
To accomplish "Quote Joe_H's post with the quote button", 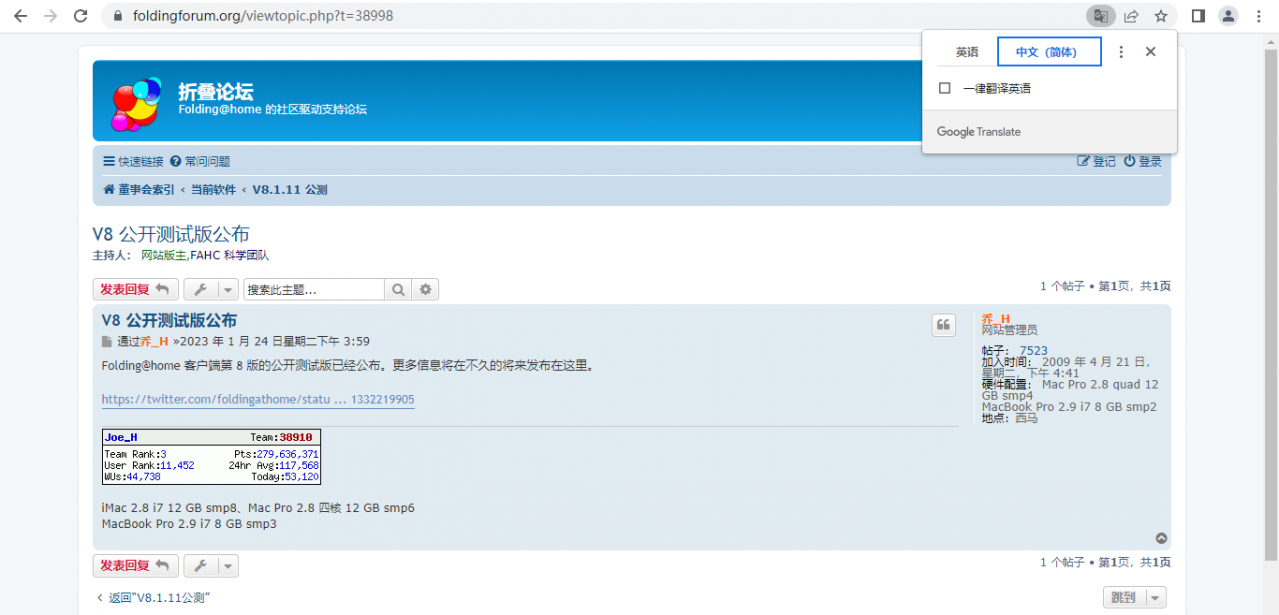I will click(x=943, y=325).
